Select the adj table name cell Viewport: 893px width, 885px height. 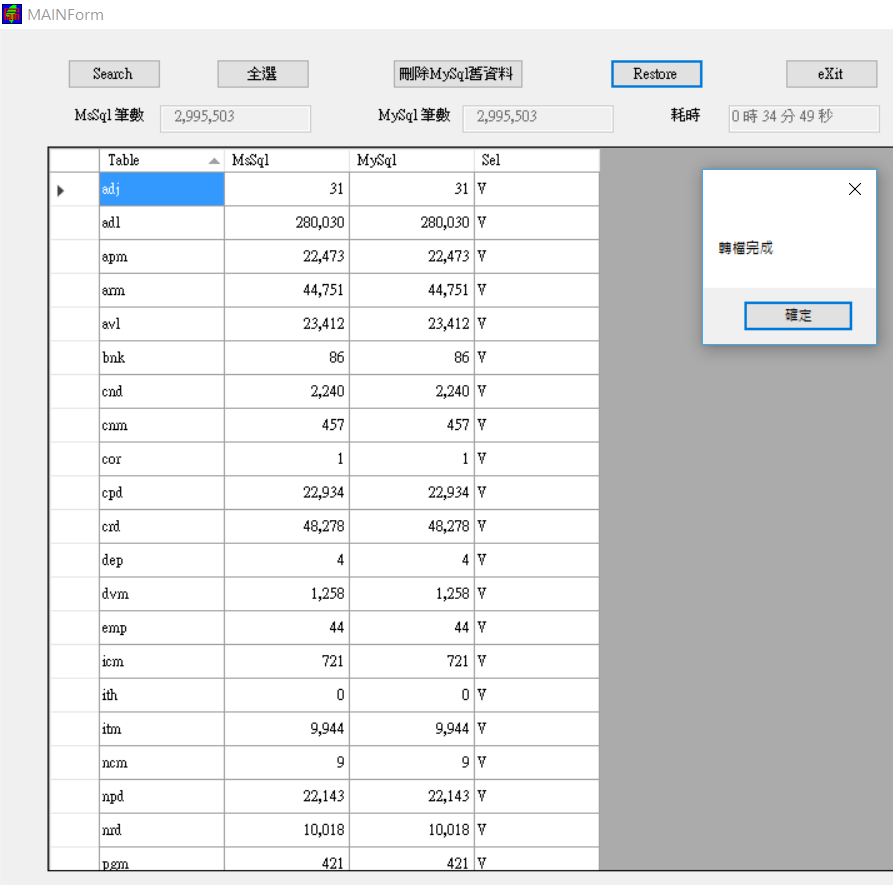162,189
